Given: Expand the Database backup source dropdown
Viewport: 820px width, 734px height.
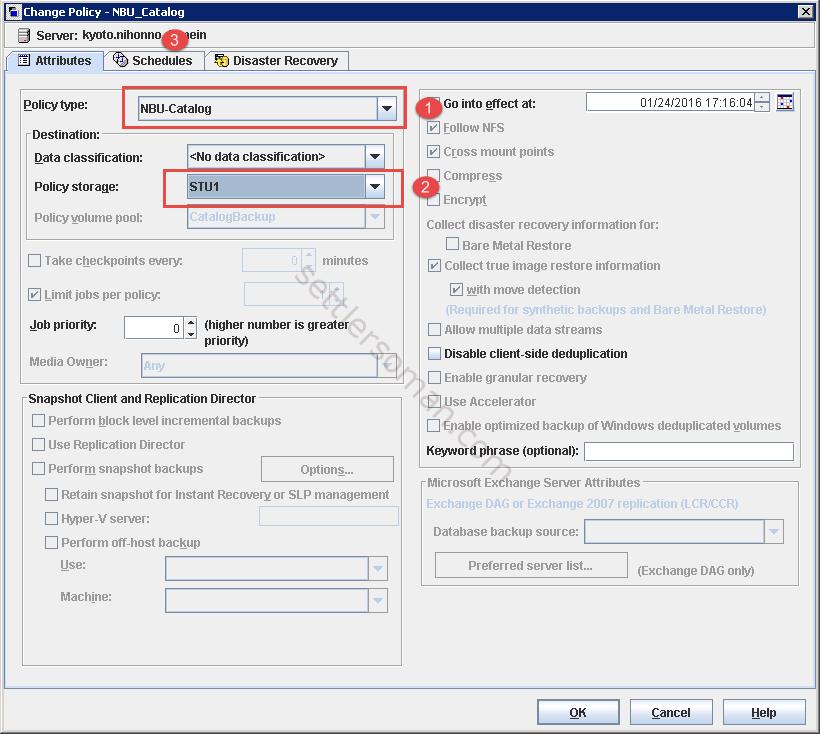Looking at the screenshot, I should coord(775,531).
